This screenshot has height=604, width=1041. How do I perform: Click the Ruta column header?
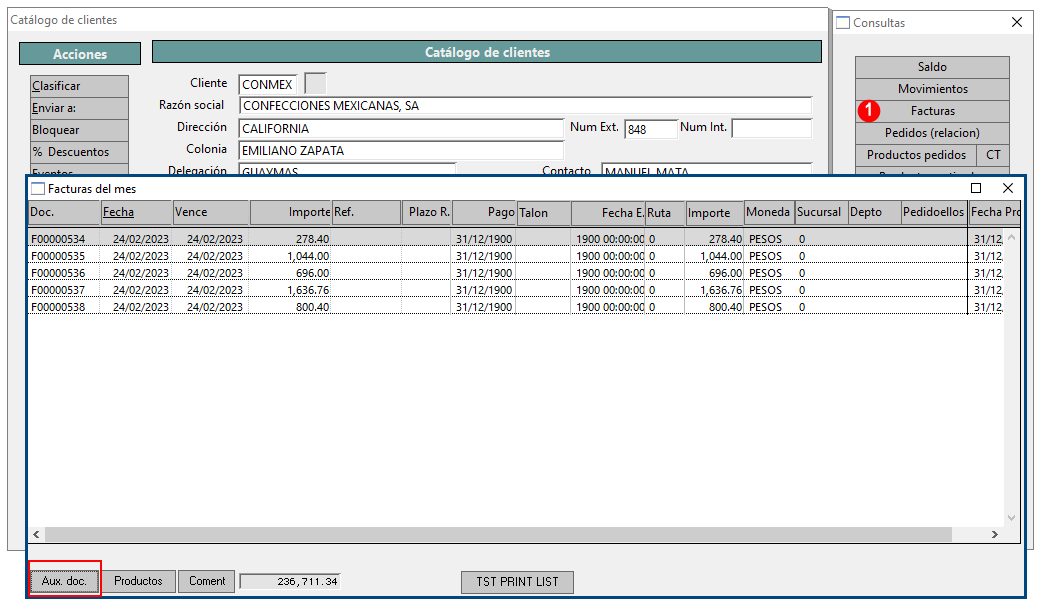665,212
